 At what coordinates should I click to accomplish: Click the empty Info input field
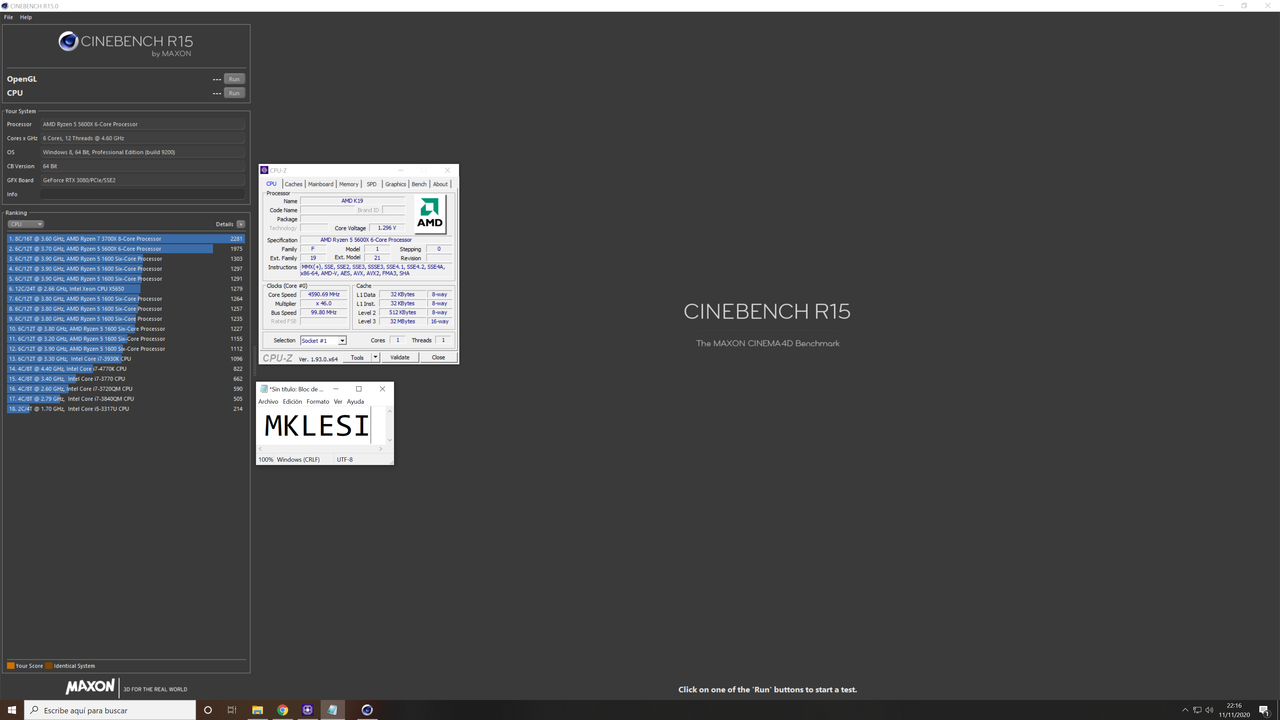pyautogui.click(x=143, y=194)
